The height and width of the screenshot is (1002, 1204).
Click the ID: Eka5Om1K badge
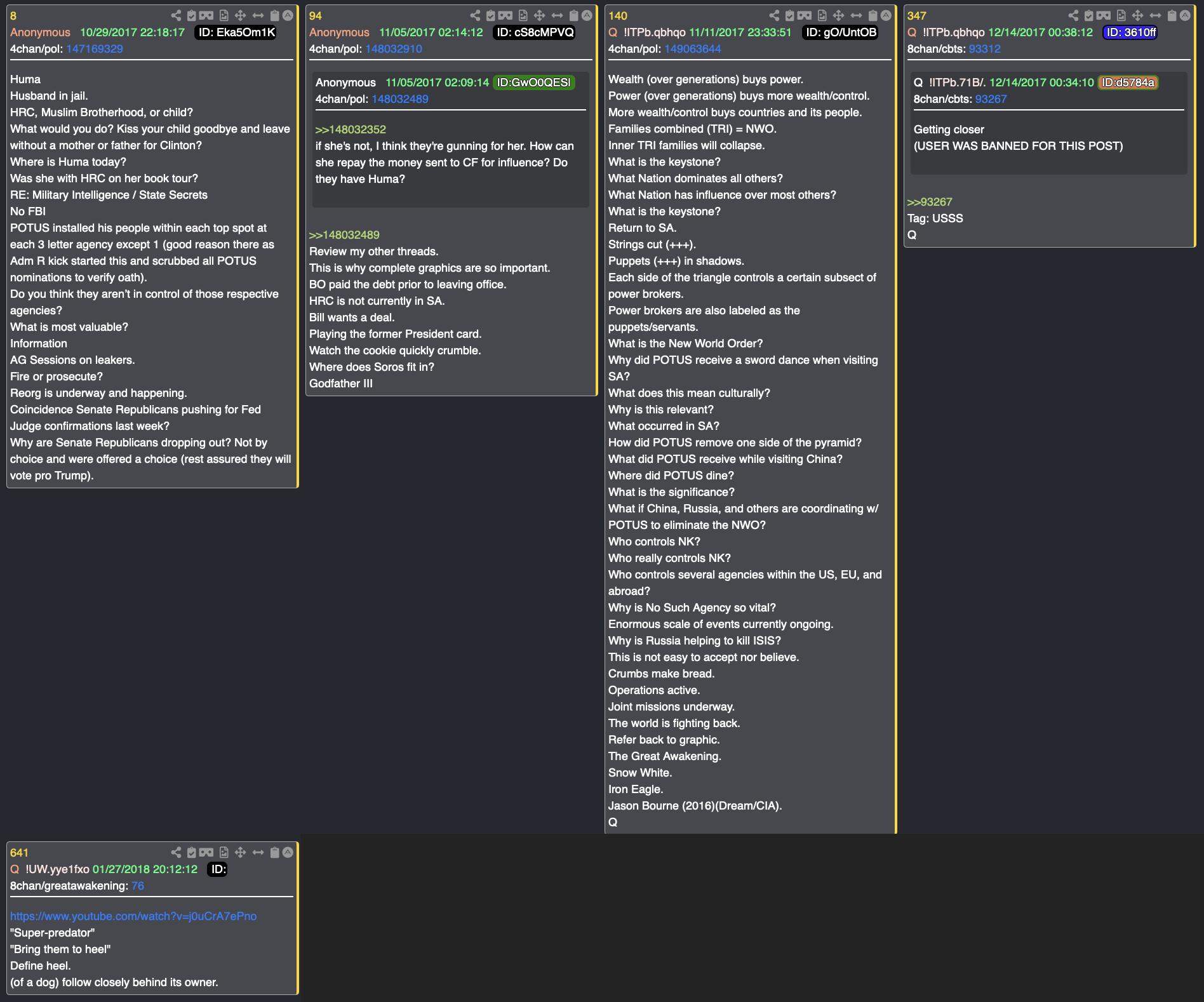click(x=236, y=32)
